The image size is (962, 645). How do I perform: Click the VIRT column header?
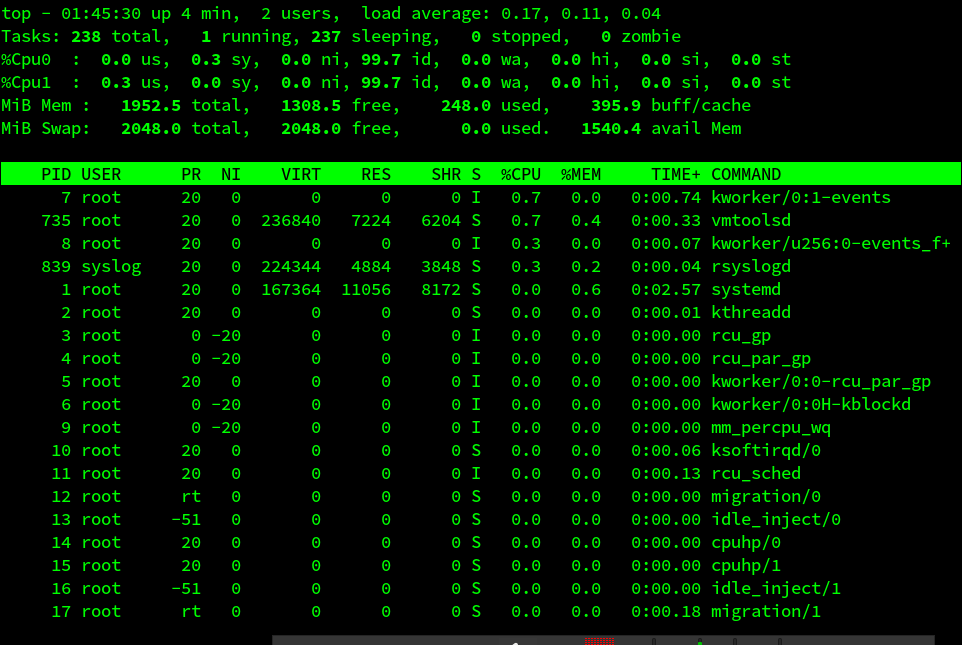301,173
